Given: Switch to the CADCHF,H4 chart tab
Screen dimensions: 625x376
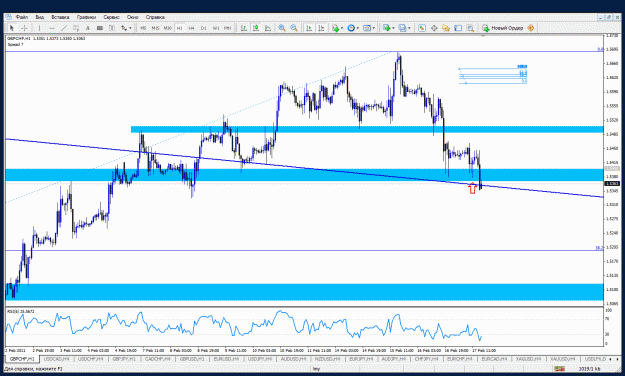Looking at the screenshot, I should point(158,359).
